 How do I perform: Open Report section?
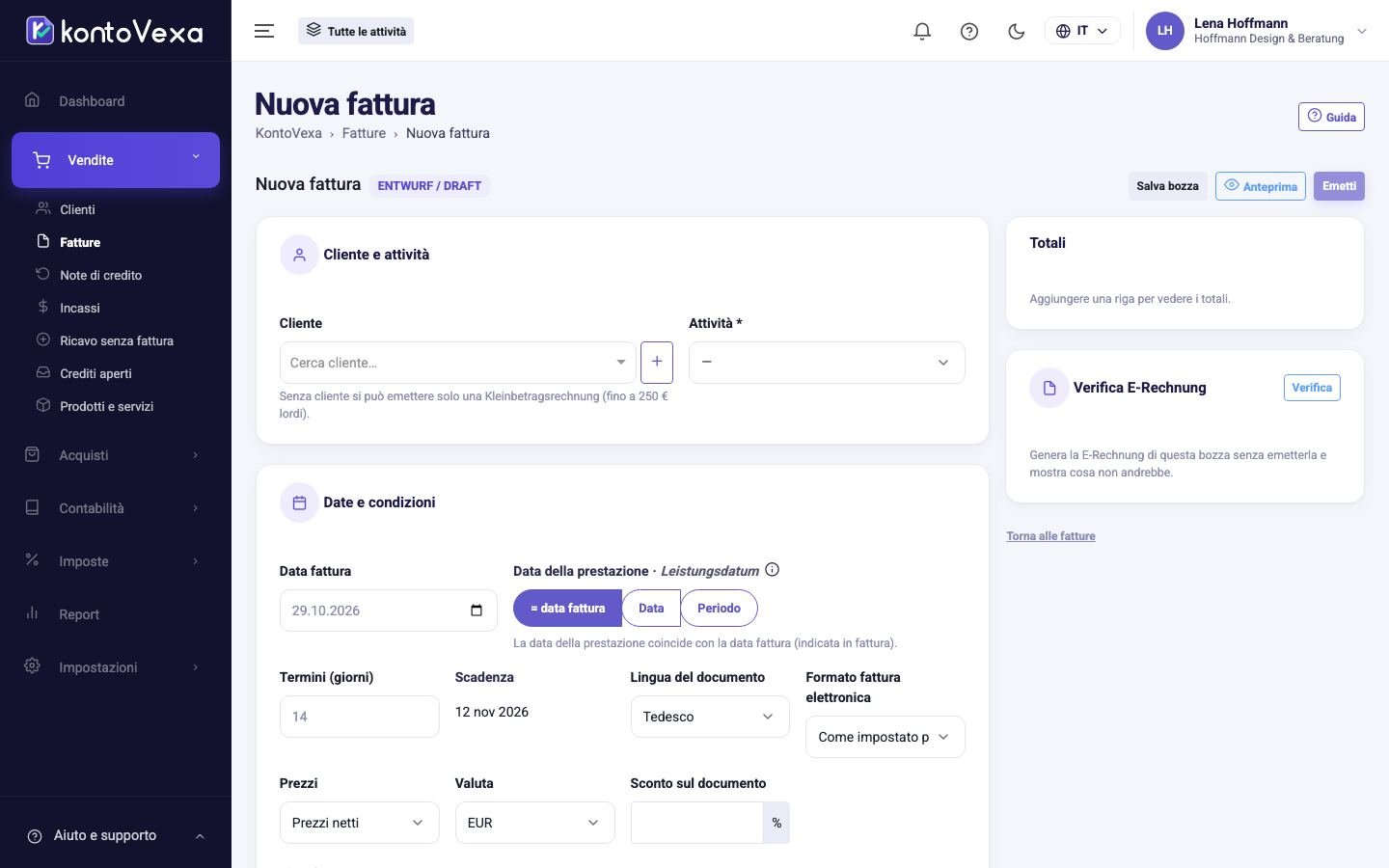click(116, 614)
